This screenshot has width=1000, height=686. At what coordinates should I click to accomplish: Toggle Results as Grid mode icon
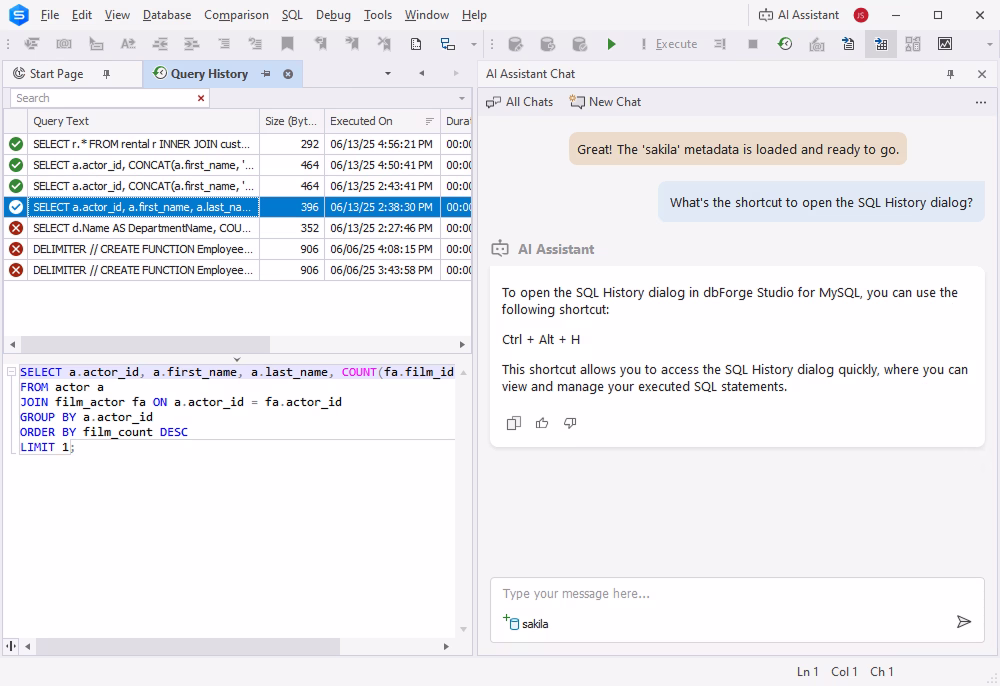click(x=881, y=44)
